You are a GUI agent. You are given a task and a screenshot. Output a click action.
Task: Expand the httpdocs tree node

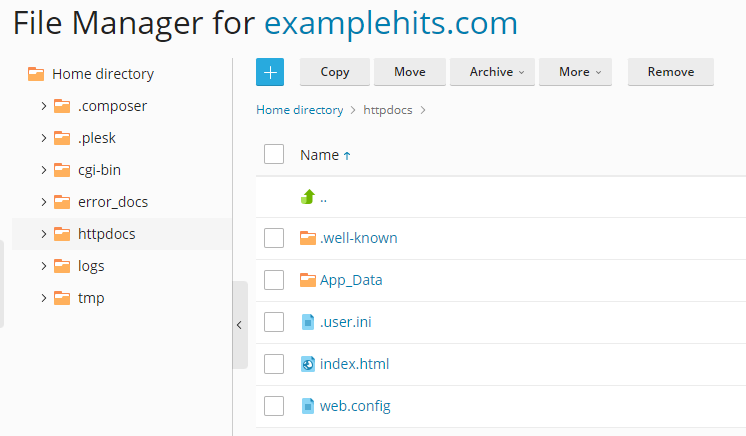click(x=44, y=234)
